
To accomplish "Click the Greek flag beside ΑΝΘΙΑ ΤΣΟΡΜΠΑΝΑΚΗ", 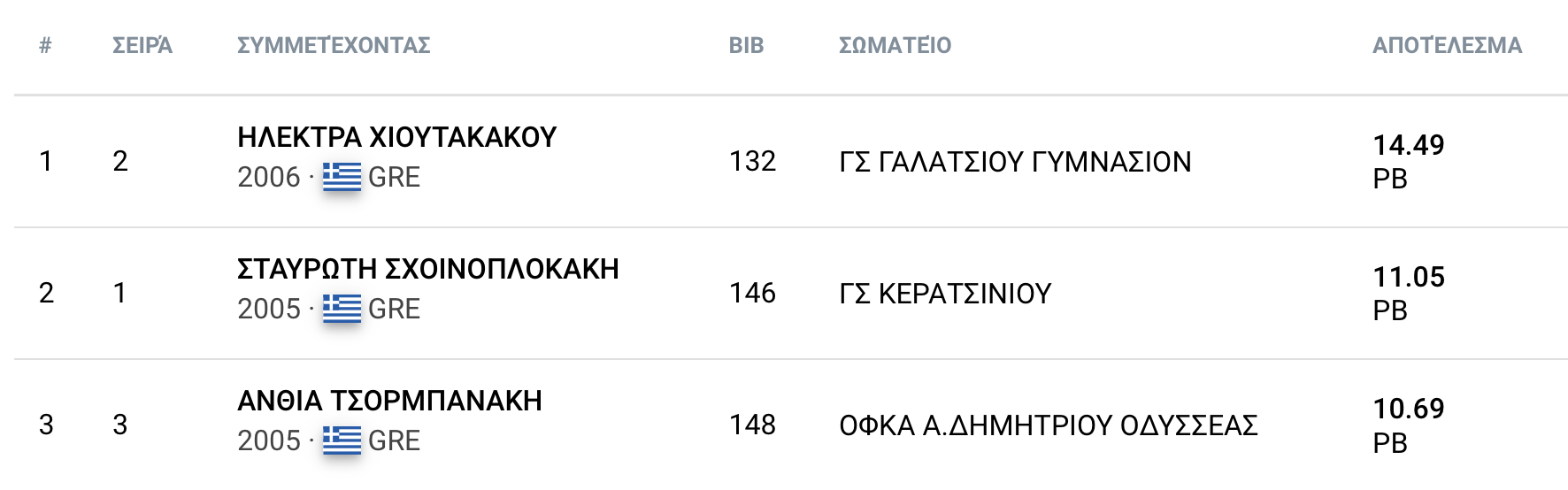I will coord(342,440).
